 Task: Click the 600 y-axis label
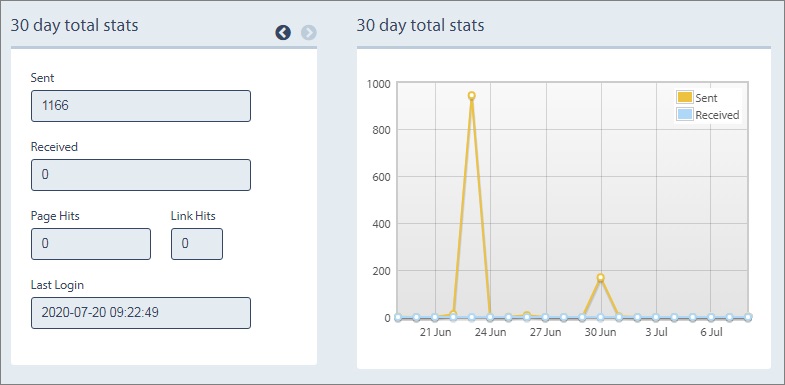coord(381,177)
